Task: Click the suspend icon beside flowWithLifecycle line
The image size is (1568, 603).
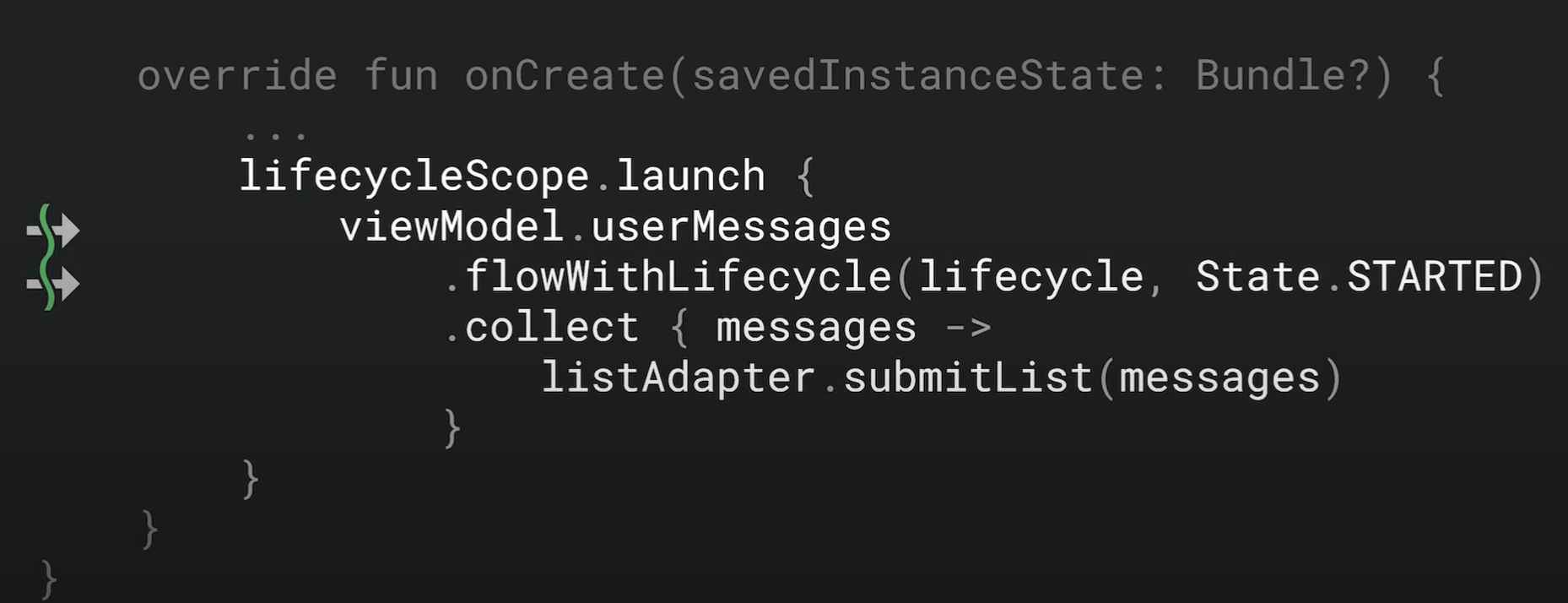Action: coord(52,283)
